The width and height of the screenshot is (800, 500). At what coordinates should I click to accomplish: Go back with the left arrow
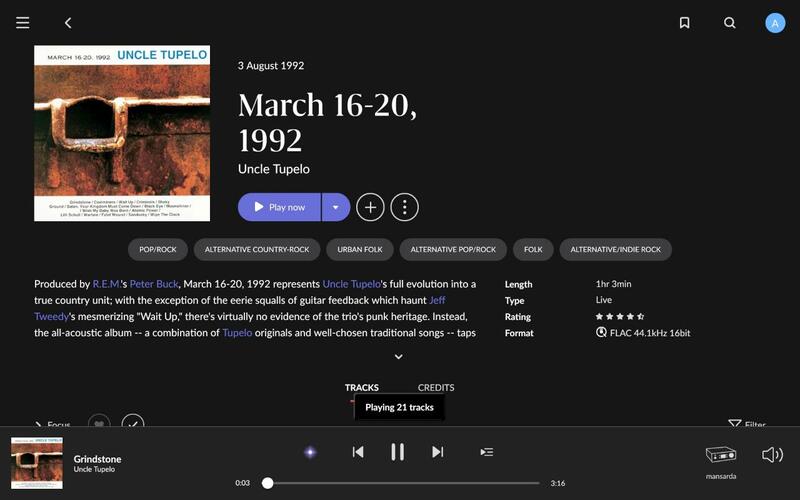[68, 22]
